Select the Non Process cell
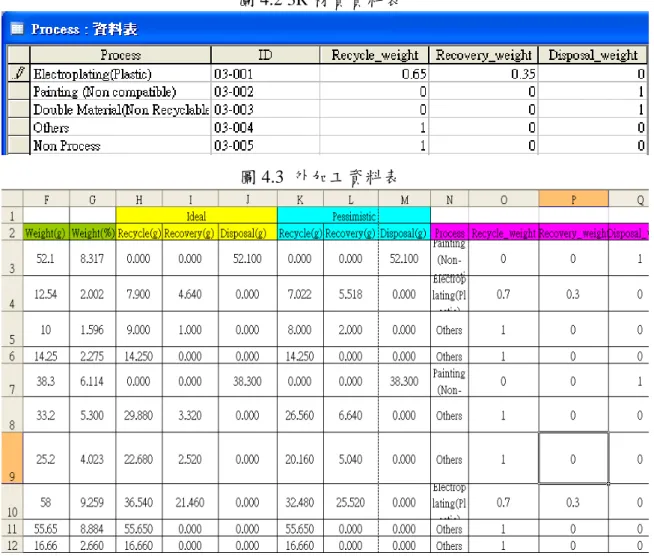This screenshot has width=654, height=556. pos(121,145)
